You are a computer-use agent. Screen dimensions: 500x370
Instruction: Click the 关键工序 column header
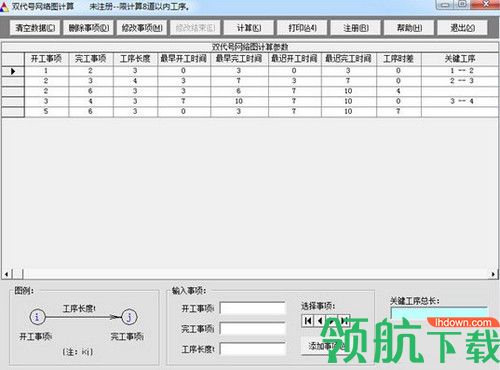(x=460, y=59)
